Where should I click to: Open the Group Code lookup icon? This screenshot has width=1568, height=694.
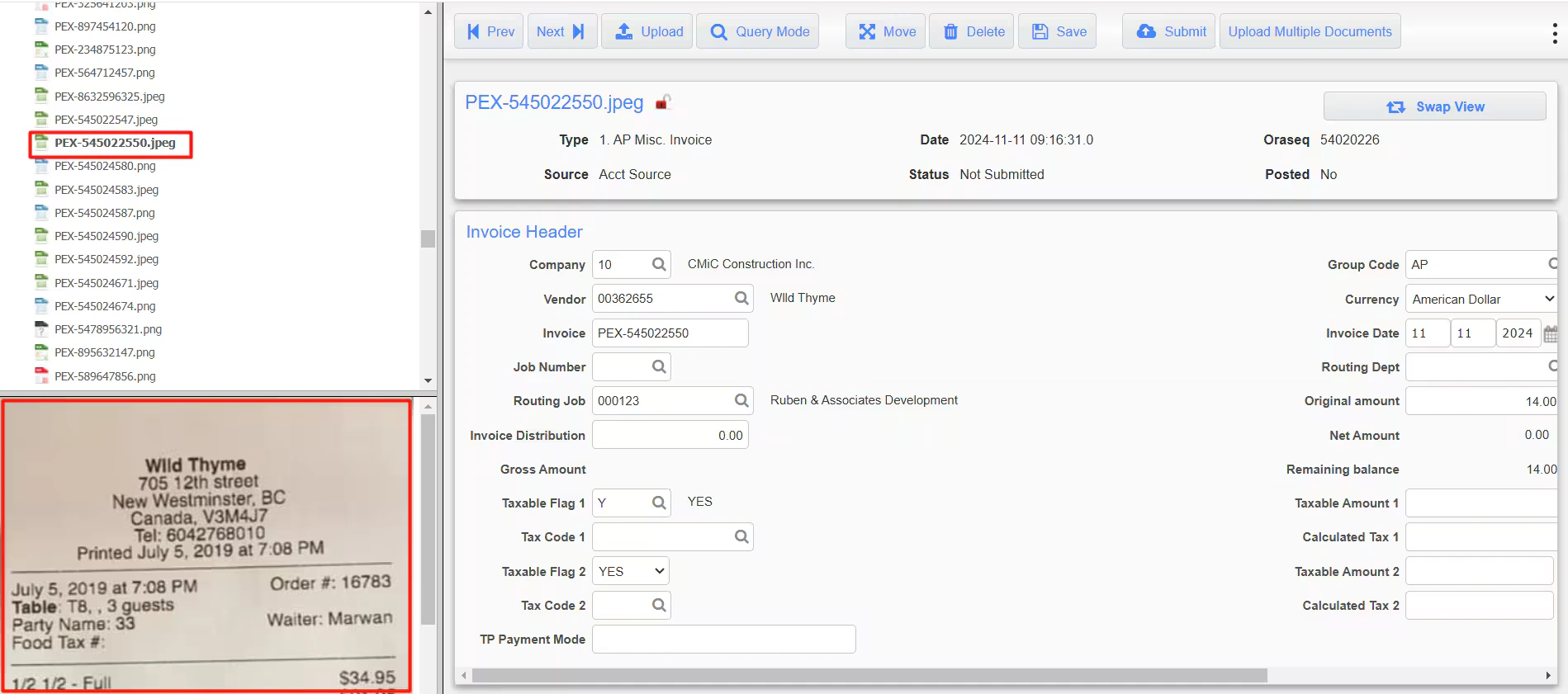1552,264
